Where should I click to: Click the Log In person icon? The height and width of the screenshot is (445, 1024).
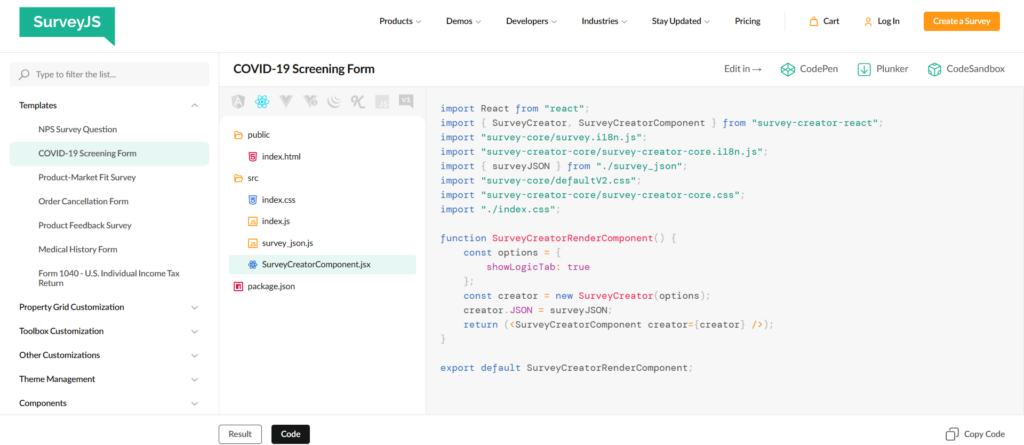[868, 21]
